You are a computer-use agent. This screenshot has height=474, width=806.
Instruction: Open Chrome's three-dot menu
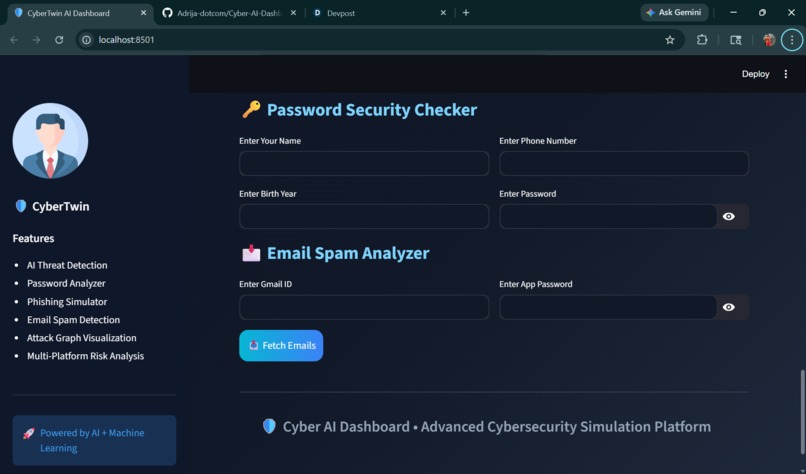792,40
